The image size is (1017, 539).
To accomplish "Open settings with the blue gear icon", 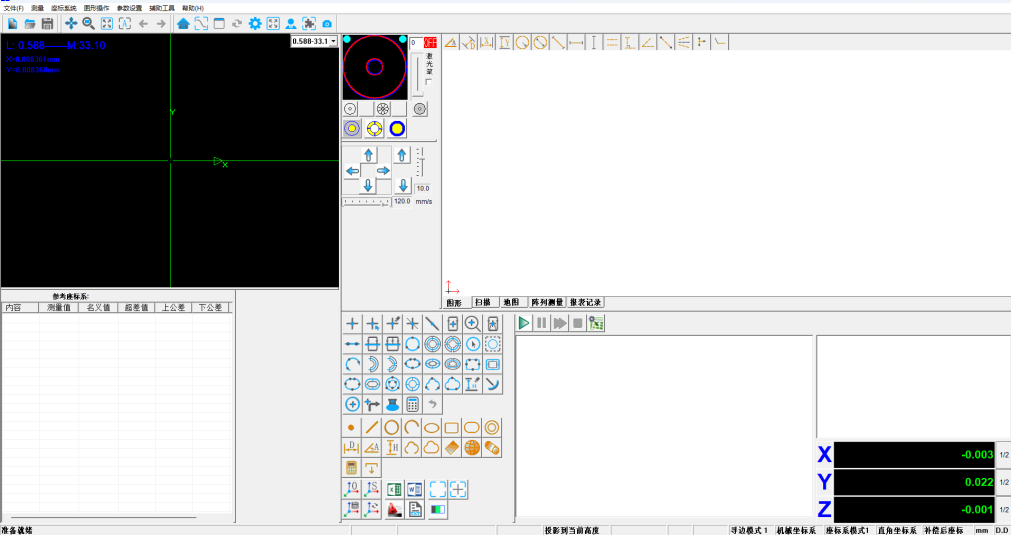I will click(x=255, y=23).
